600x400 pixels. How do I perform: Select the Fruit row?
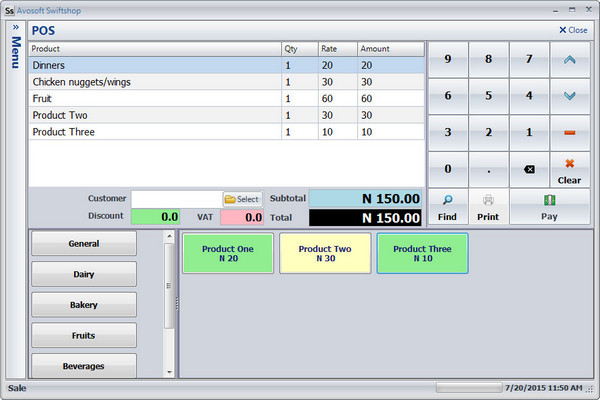227,98
